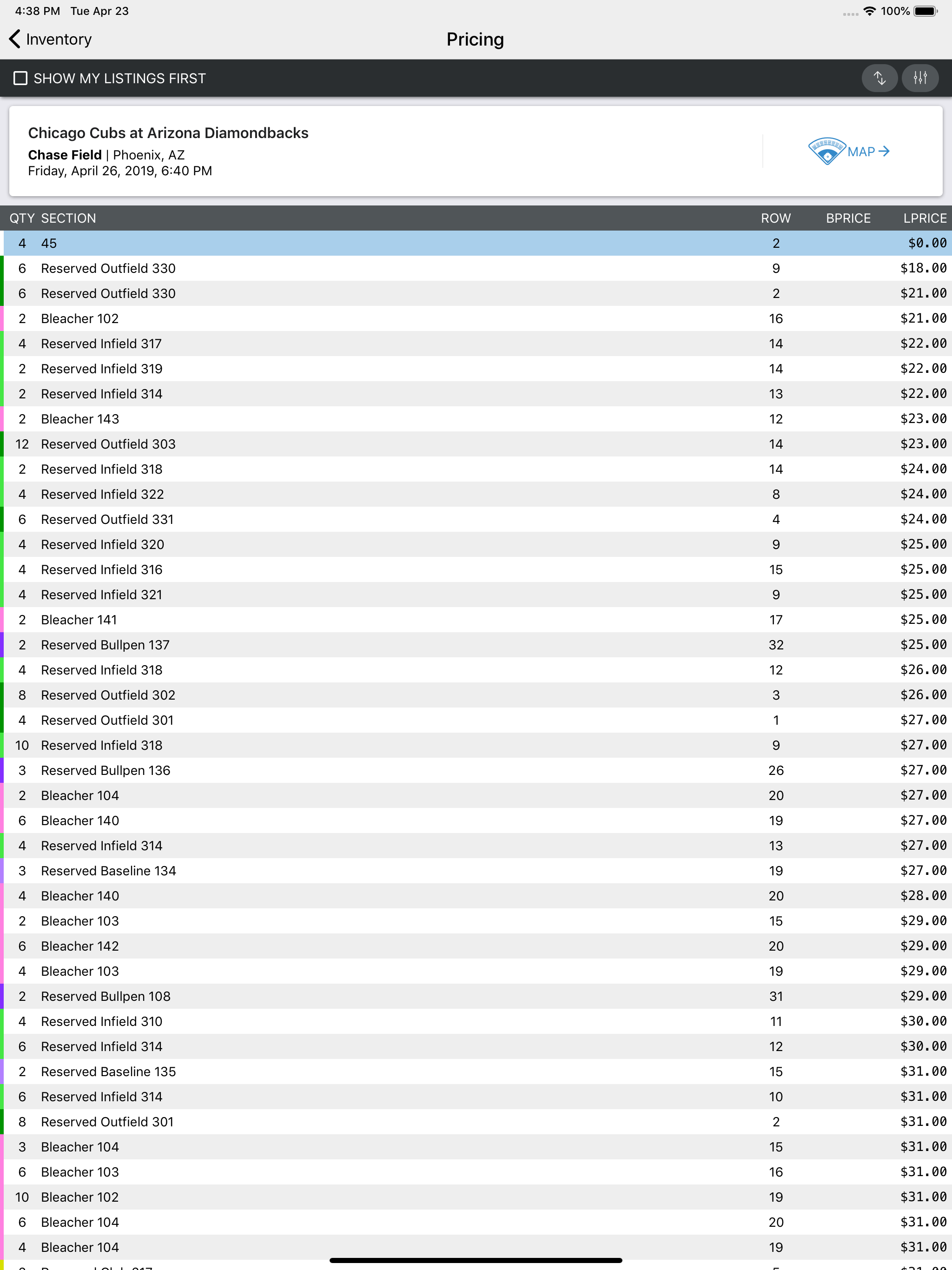952x1270 pixels.
Task: Select Bleacher 104 at $27.00
Action: tap(476, 796)
